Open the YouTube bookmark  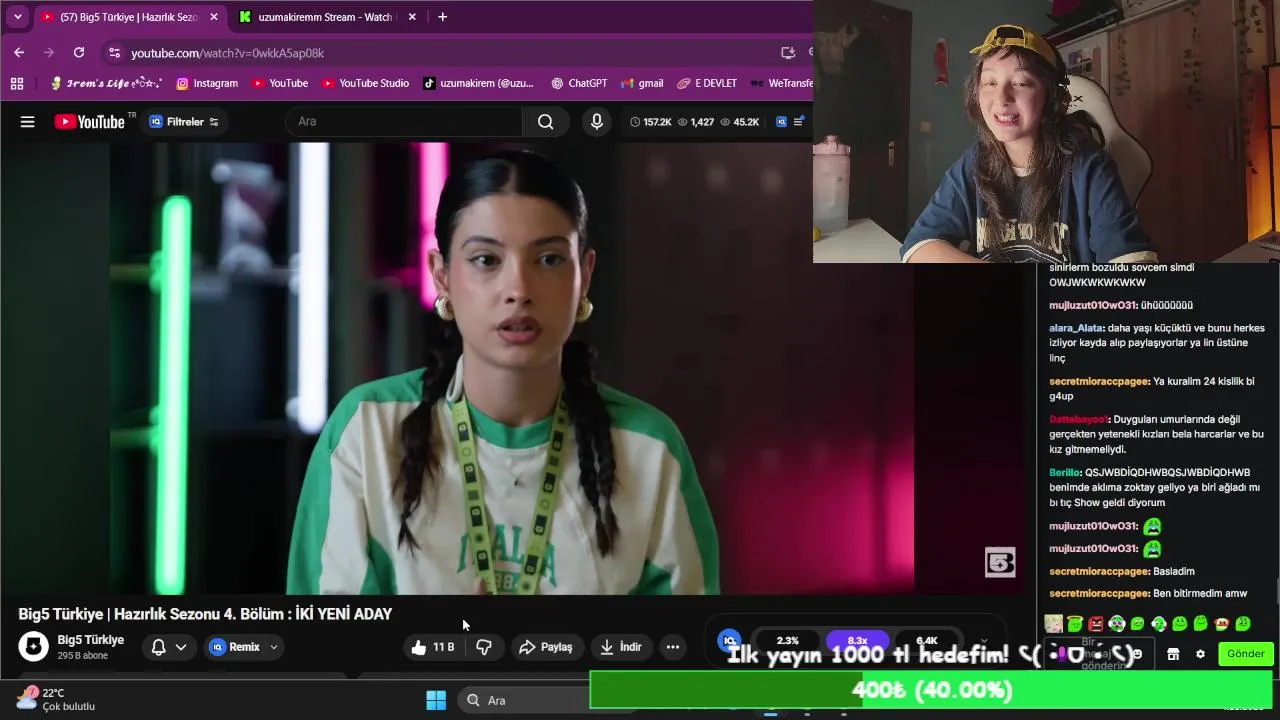point(280,83)
